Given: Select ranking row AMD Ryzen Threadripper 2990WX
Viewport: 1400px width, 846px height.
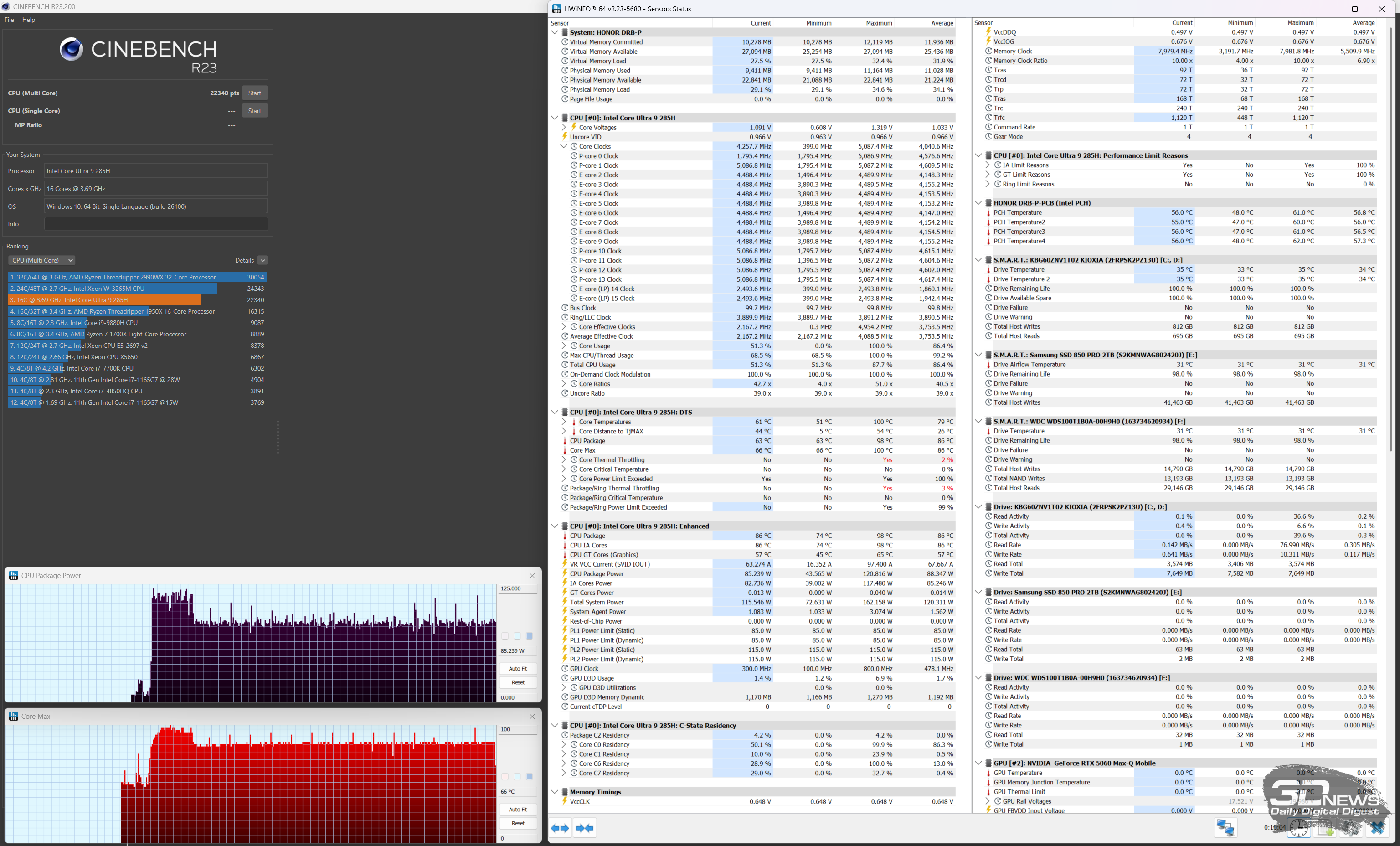Looking at the screenshot, I should click(x=138, y=277).
